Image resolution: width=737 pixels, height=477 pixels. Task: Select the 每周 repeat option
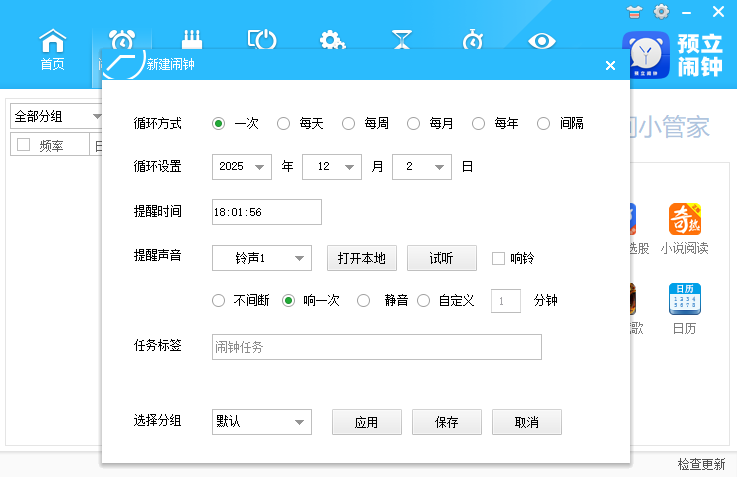pos(349,124)
